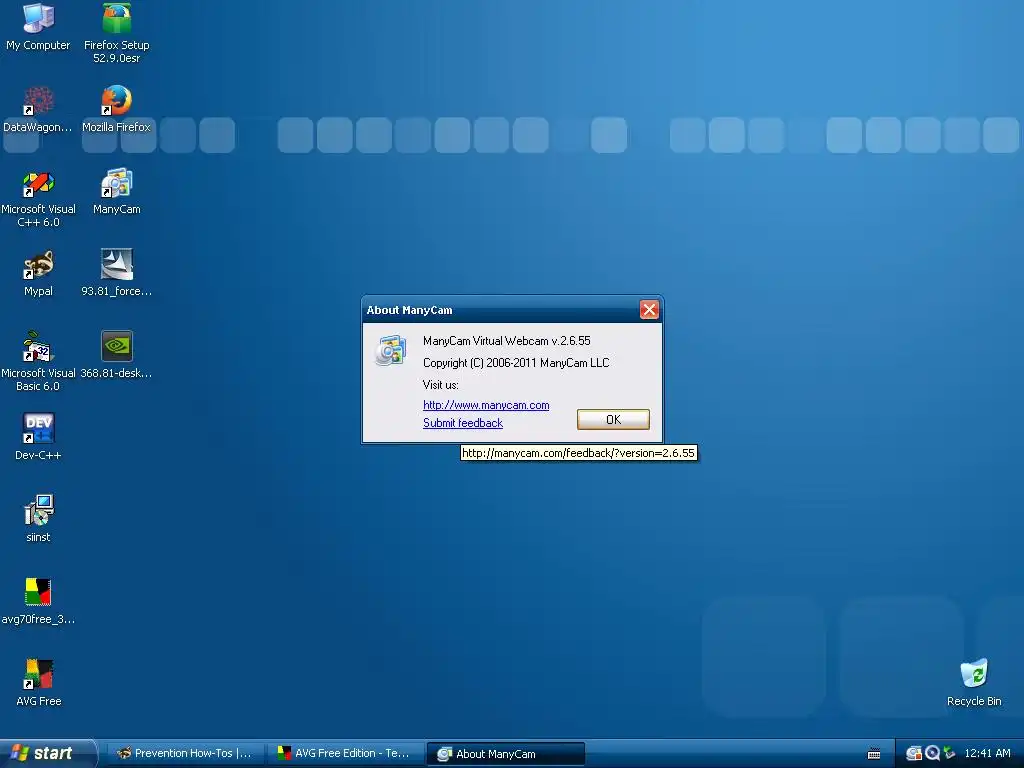This screenshot has width=1024, height=768.
Task: Select the AVG Free desktop shortcut
Action: tap(38, 683)
